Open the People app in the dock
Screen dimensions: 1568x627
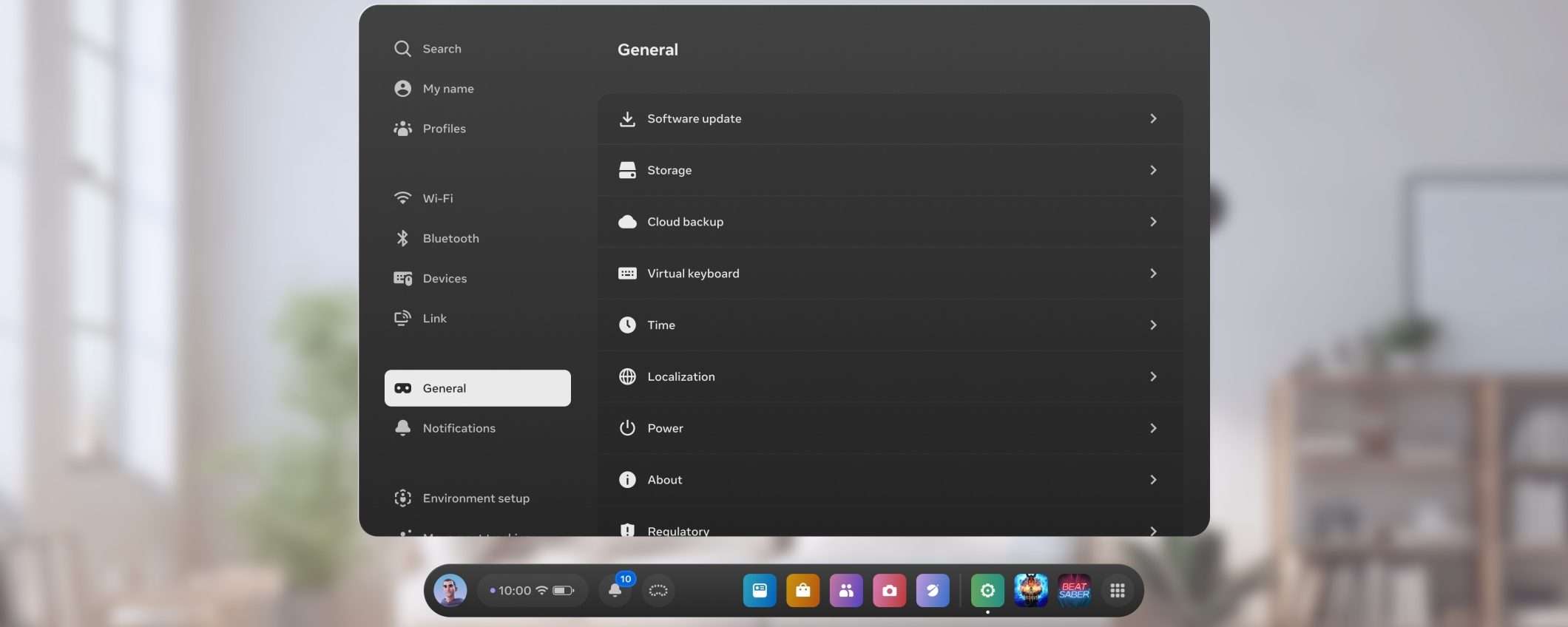point(846,591)
